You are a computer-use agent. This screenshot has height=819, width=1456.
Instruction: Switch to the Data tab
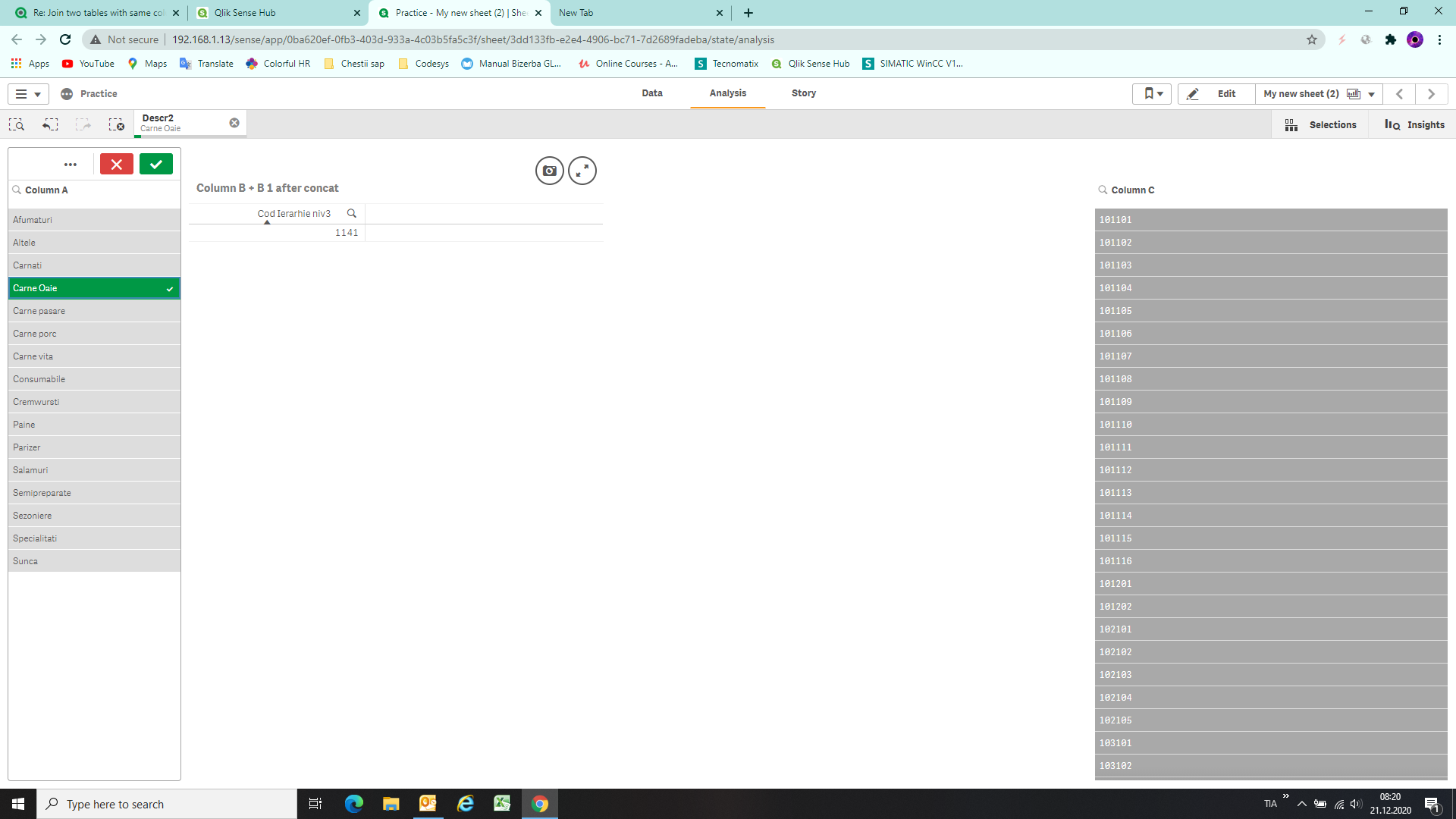(651, 93)
